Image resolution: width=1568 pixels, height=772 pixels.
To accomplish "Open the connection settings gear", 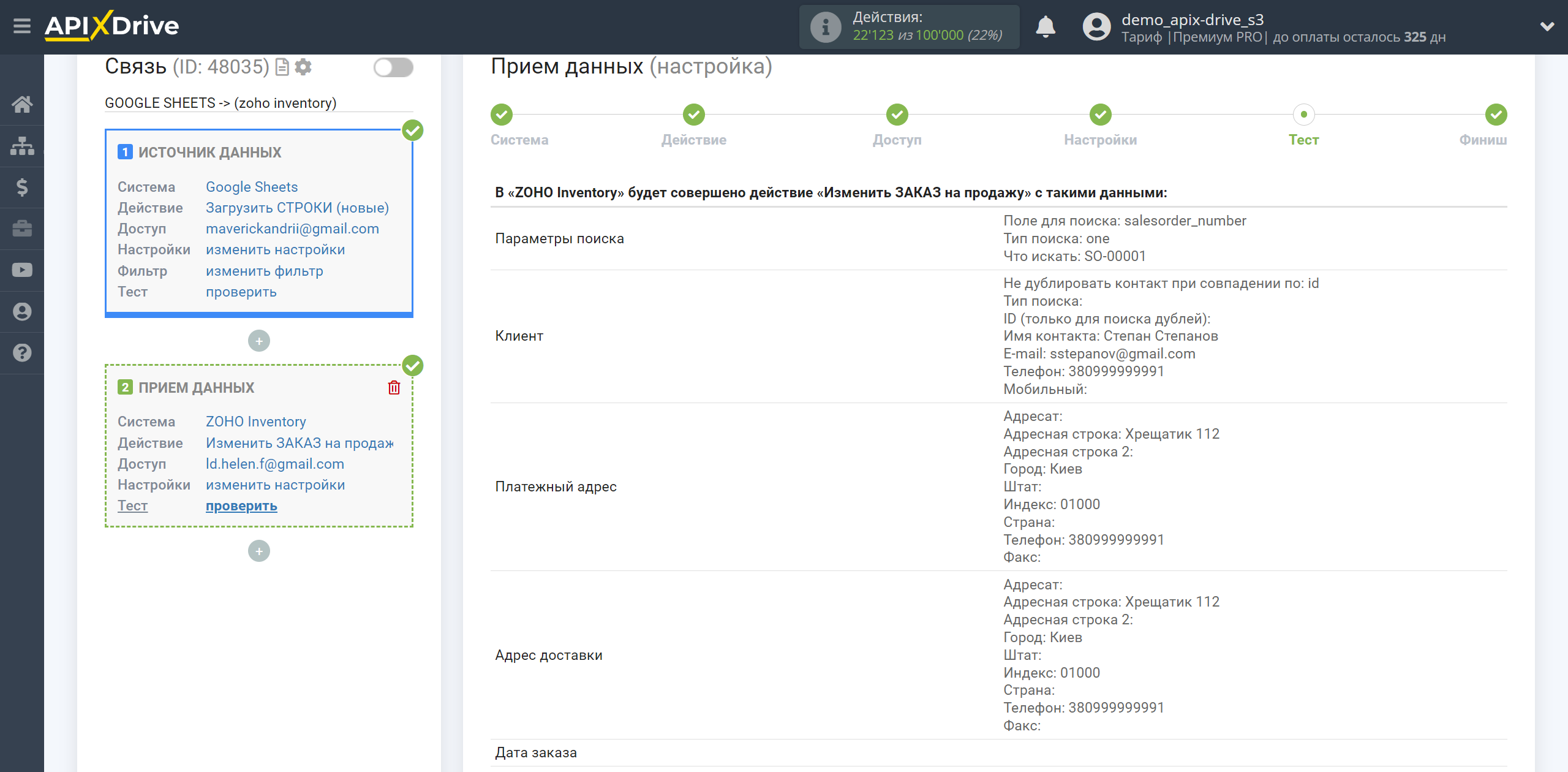I will (x=303, y=67).
